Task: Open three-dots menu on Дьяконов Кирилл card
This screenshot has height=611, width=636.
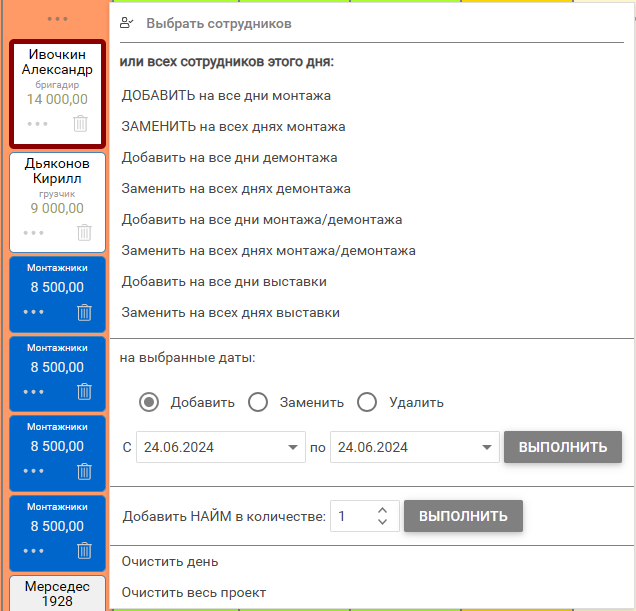Action: coord(34,232)
